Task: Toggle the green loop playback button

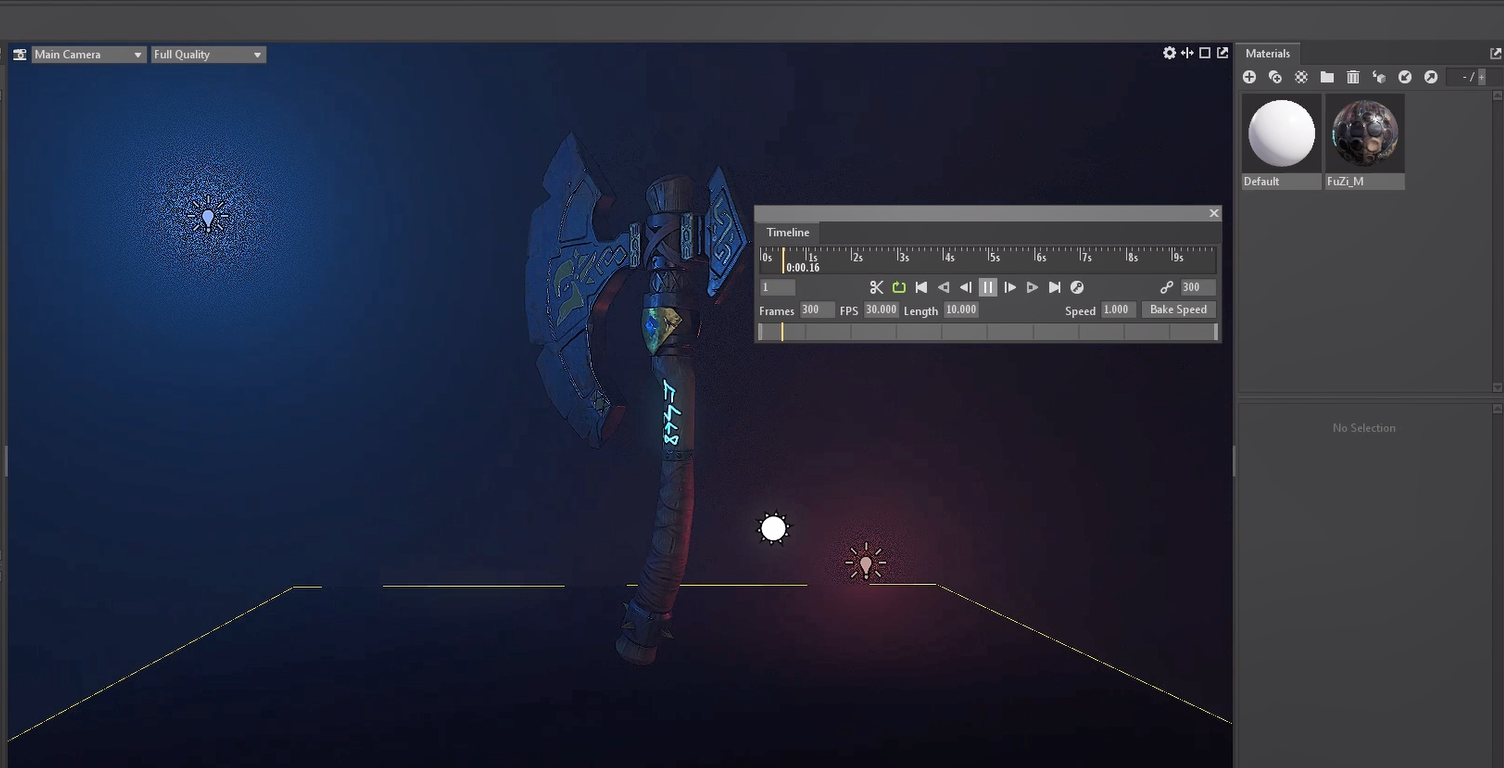Action: pyautogui.click(x=899, y=287)
